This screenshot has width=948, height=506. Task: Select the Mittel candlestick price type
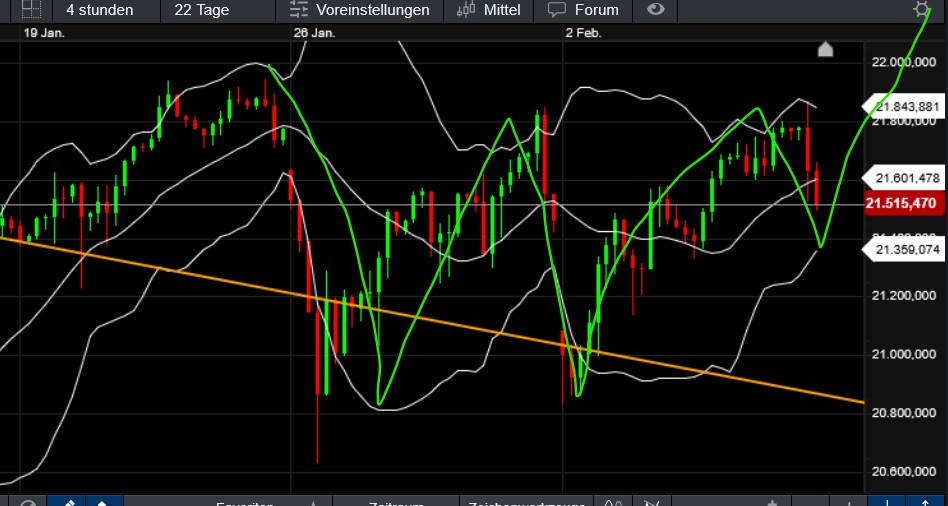tap(489, 10)
